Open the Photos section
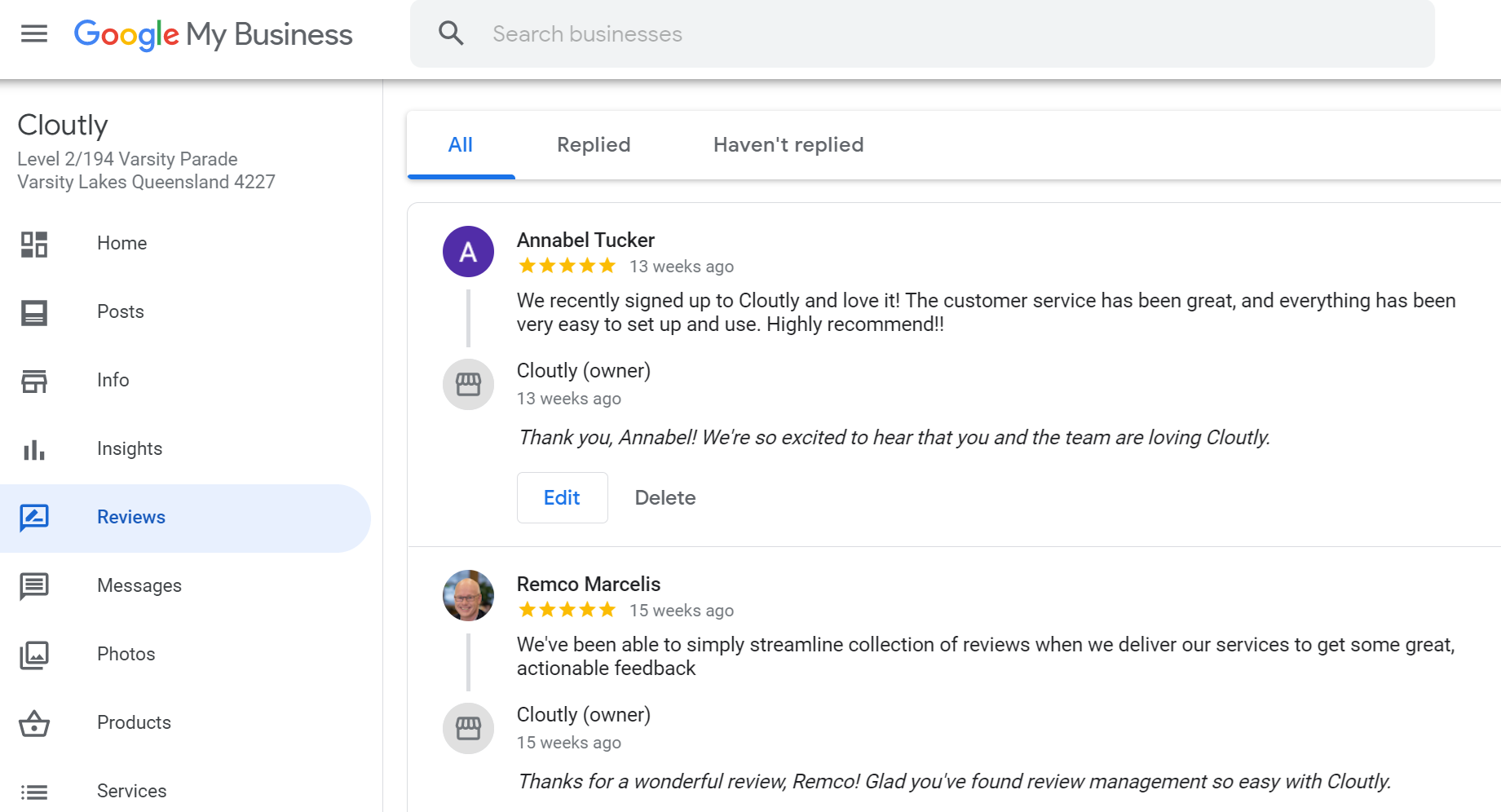The image size is (1501, 812). coord(126,654)
